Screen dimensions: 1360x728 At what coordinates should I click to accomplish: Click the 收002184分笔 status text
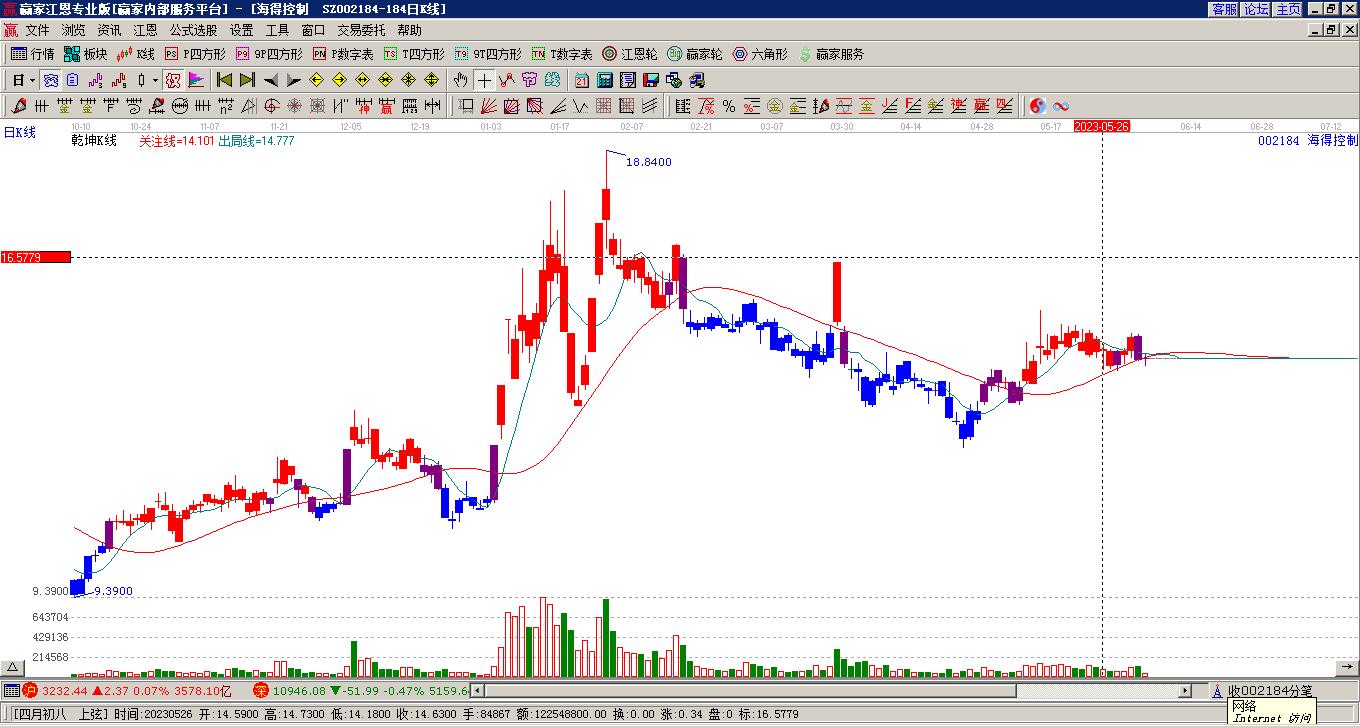click(1270, 691)
